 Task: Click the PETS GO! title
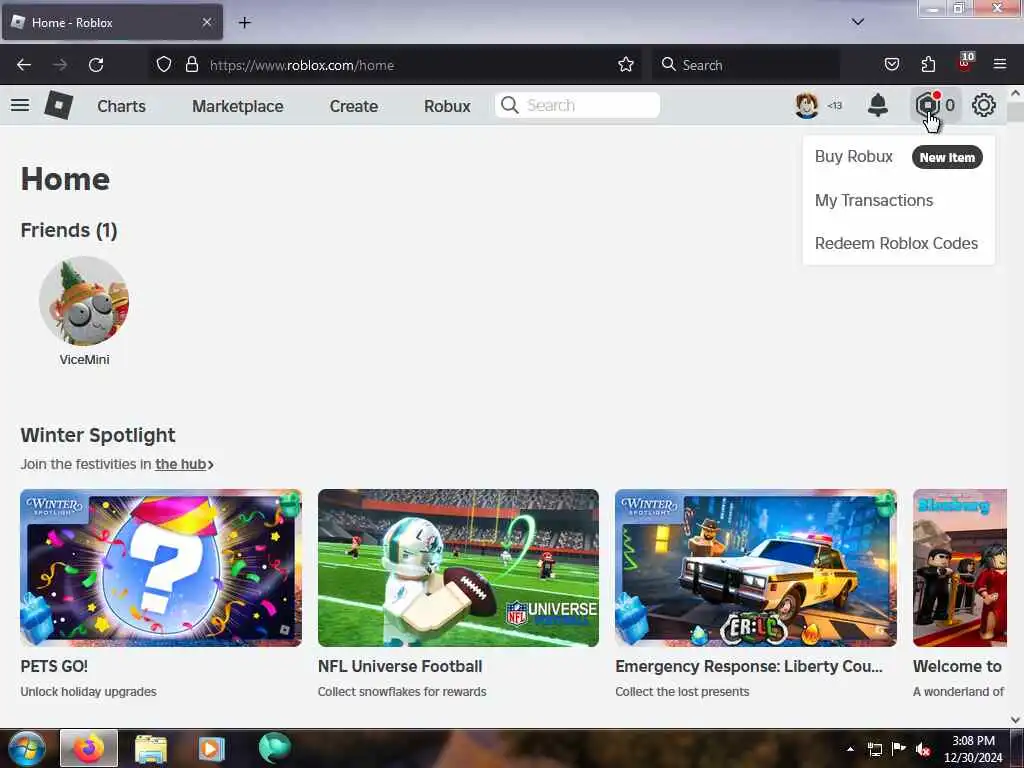pos(54,666)
